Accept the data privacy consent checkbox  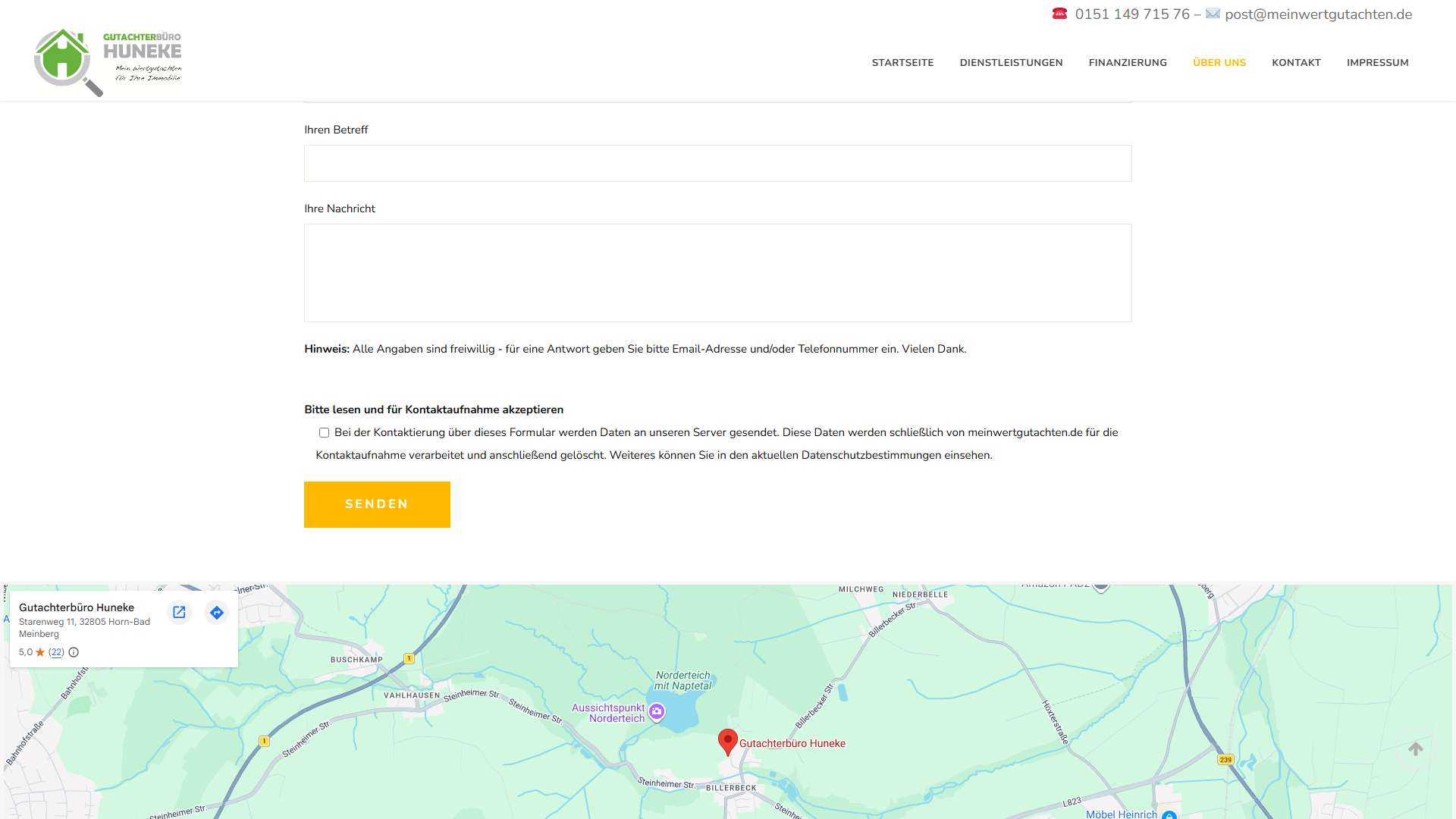point(324,432)
